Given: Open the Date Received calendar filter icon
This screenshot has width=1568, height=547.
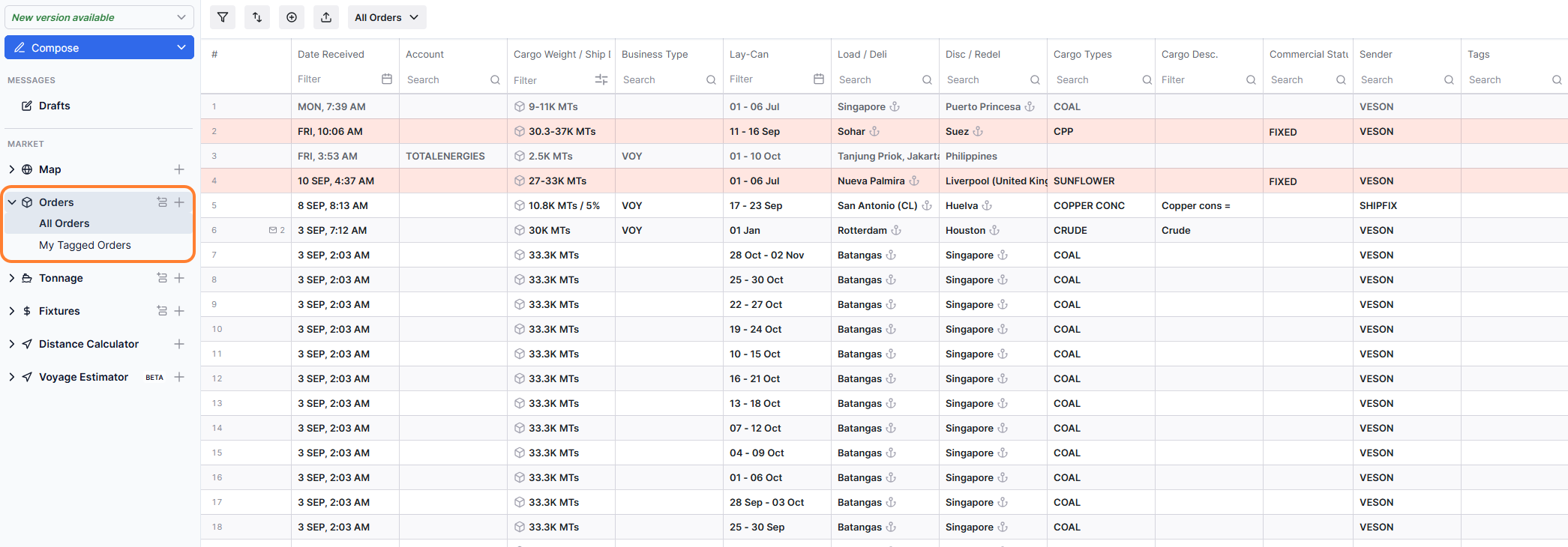Looking at the screenshot, I should (x=387, y=79).
